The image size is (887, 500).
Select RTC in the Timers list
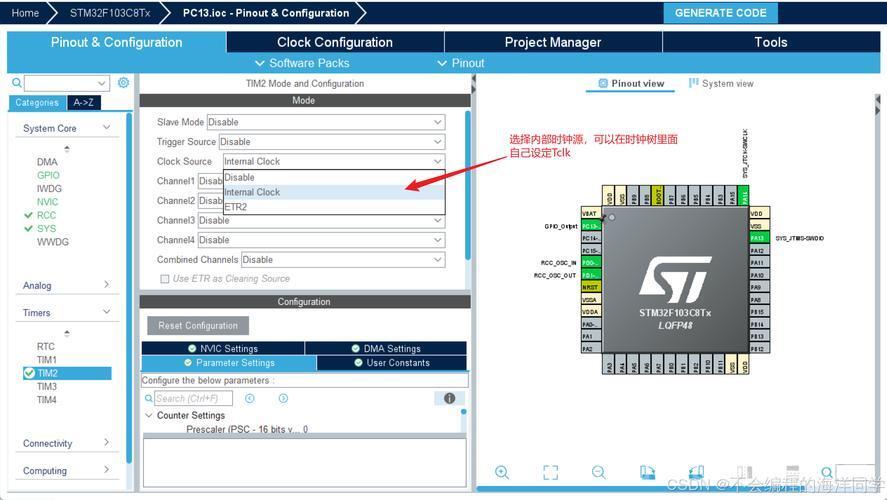coord(46,346)
